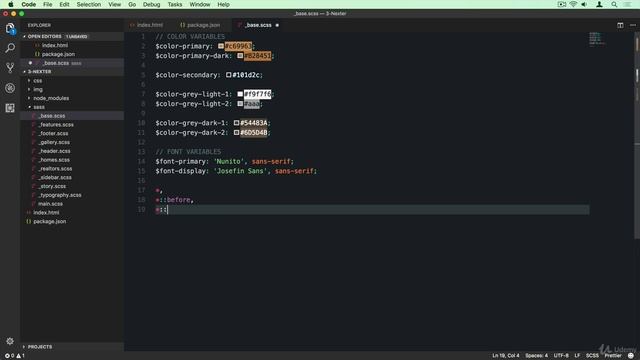Click the editor vertical scrollbar
640x360 pixels.
coord(637,135)
